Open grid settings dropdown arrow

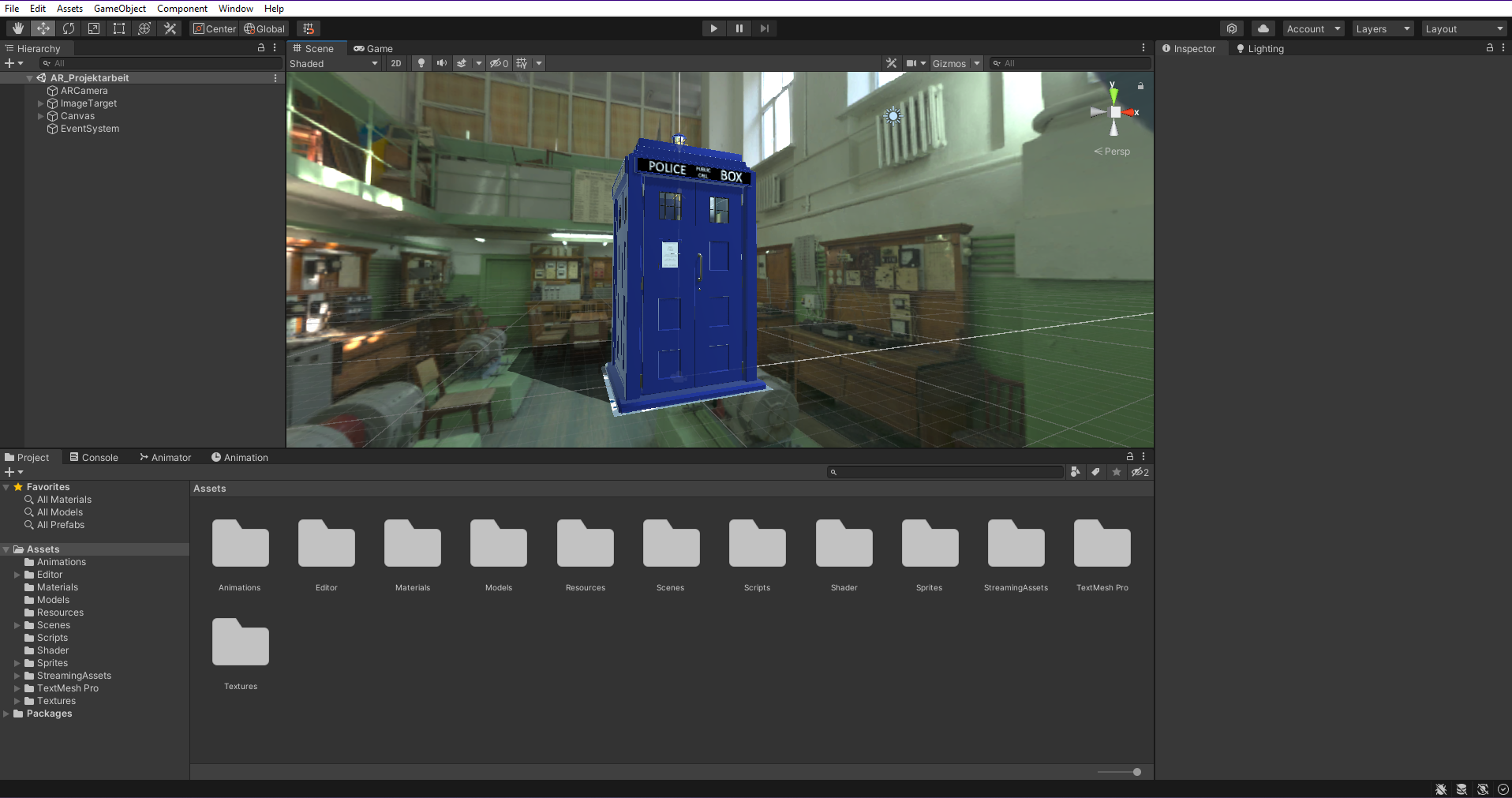click(x=539, y=63)
